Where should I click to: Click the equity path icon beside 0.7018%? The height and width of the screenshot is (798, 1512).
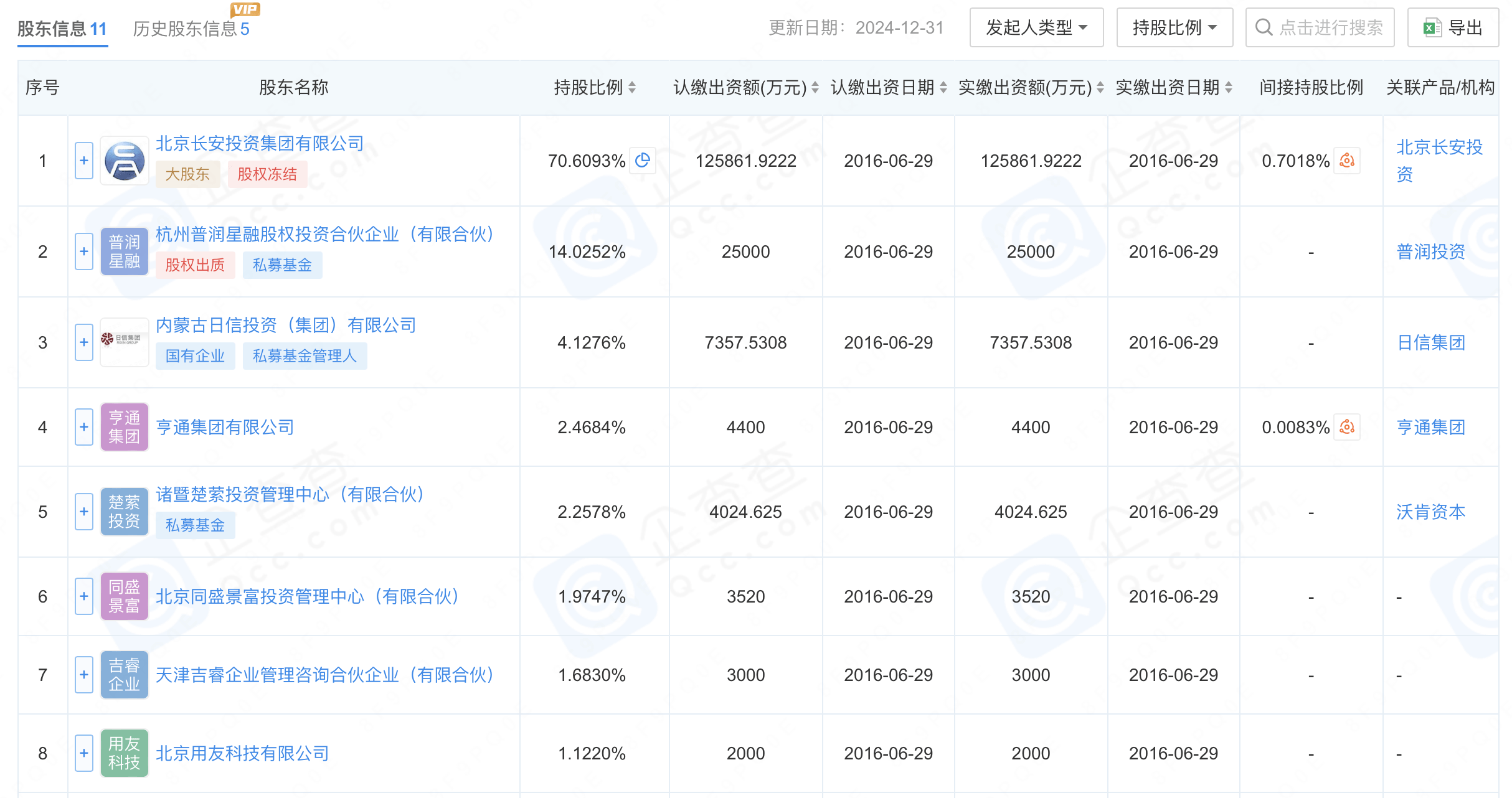[1348, 161]
